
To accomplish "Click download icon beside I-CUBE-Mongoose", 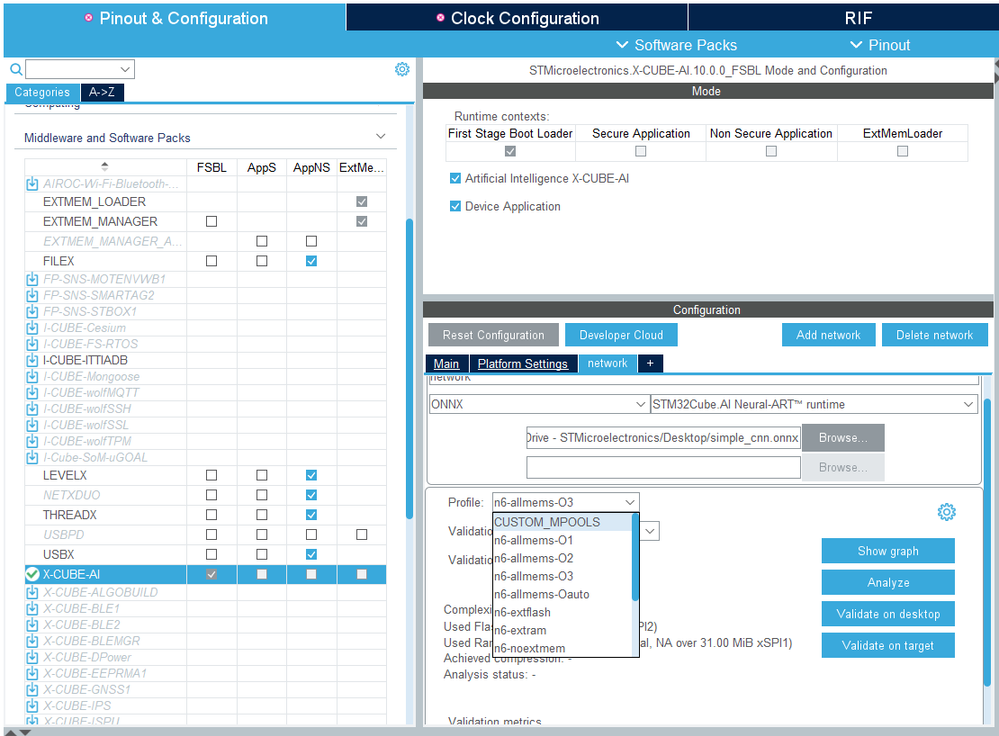I will pos(32,377).
